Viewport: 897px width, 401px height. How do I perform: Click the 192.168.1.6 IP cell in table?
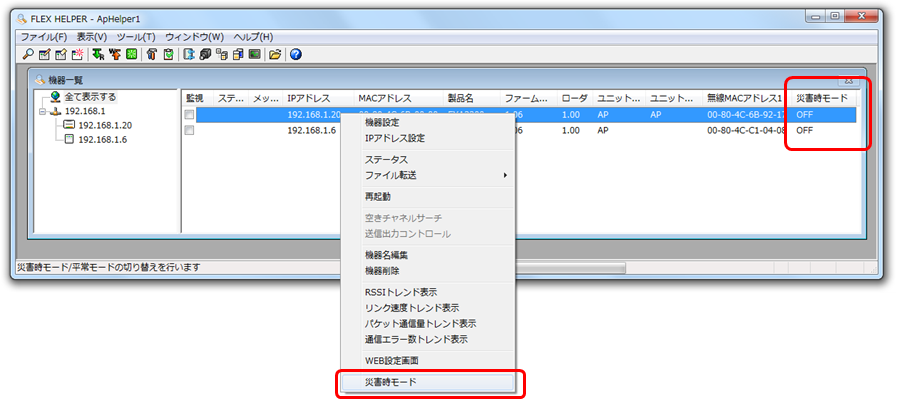[x=311, y=130]
